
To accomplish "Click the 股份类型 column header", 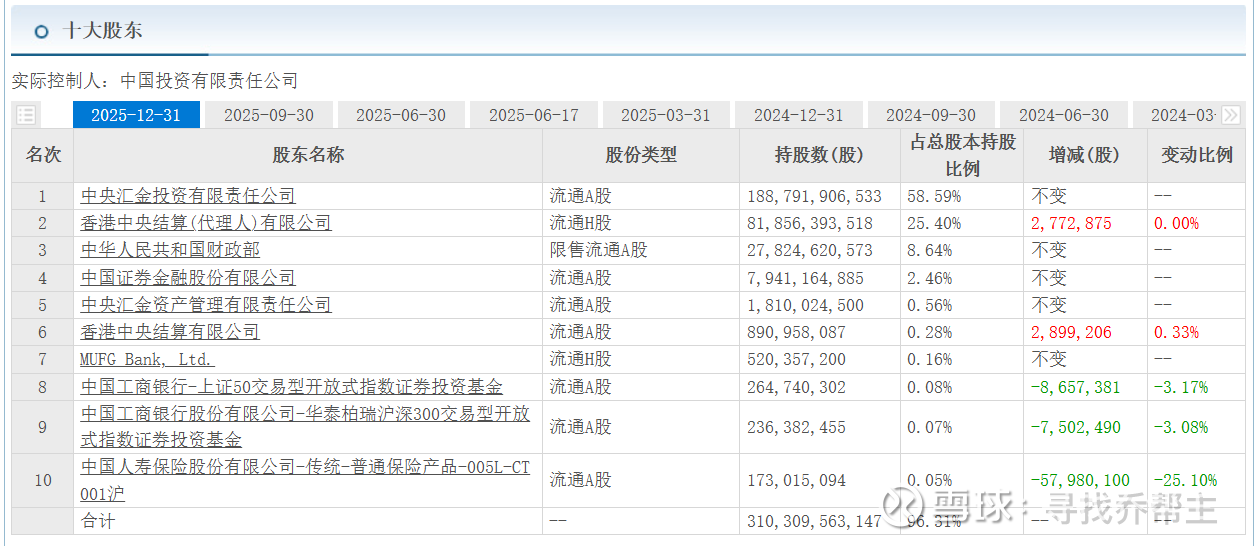I will pyautogui.click(x=641, y=155).
